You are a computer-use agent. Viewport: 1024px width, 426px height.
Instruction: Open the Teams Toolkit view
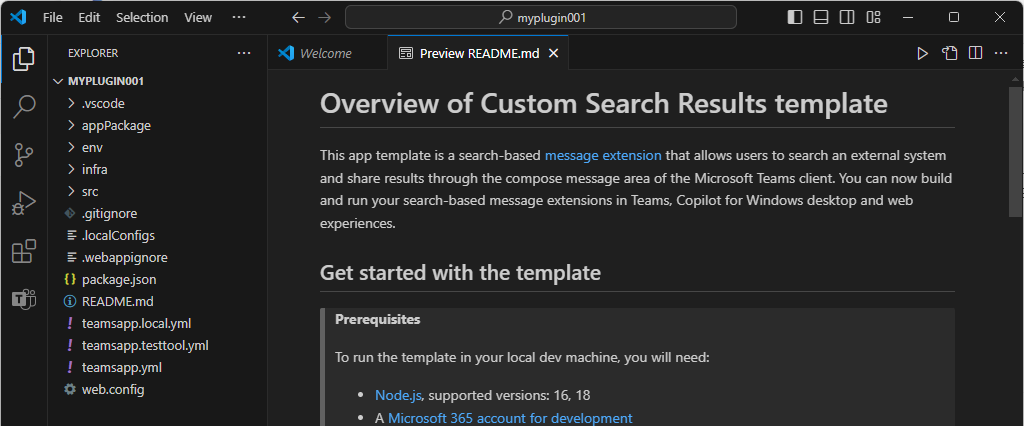click(24, 300)
